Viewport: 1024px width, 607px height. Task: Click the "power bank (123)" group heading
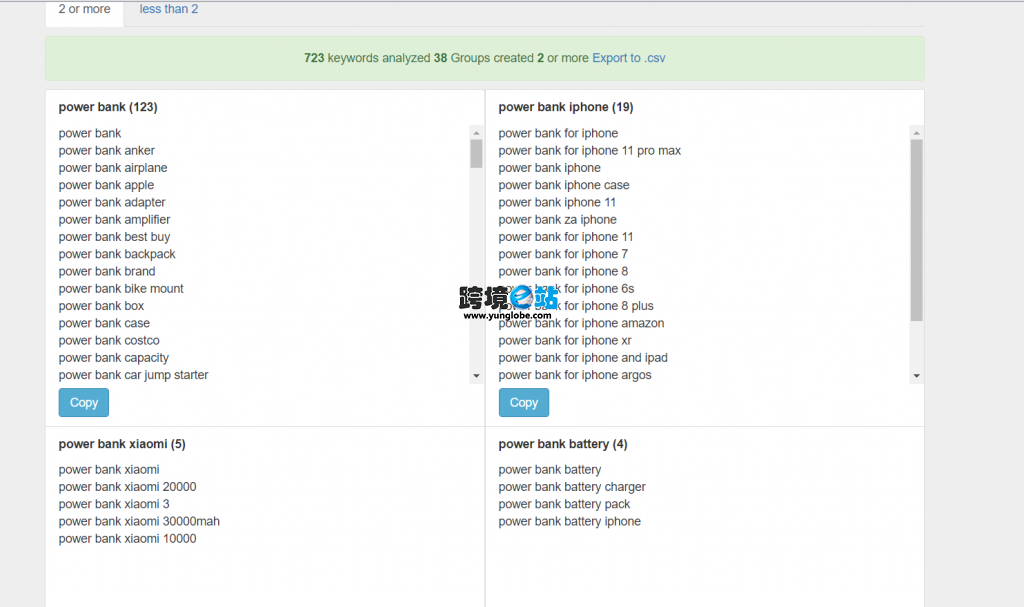click(x=108, y=107)
